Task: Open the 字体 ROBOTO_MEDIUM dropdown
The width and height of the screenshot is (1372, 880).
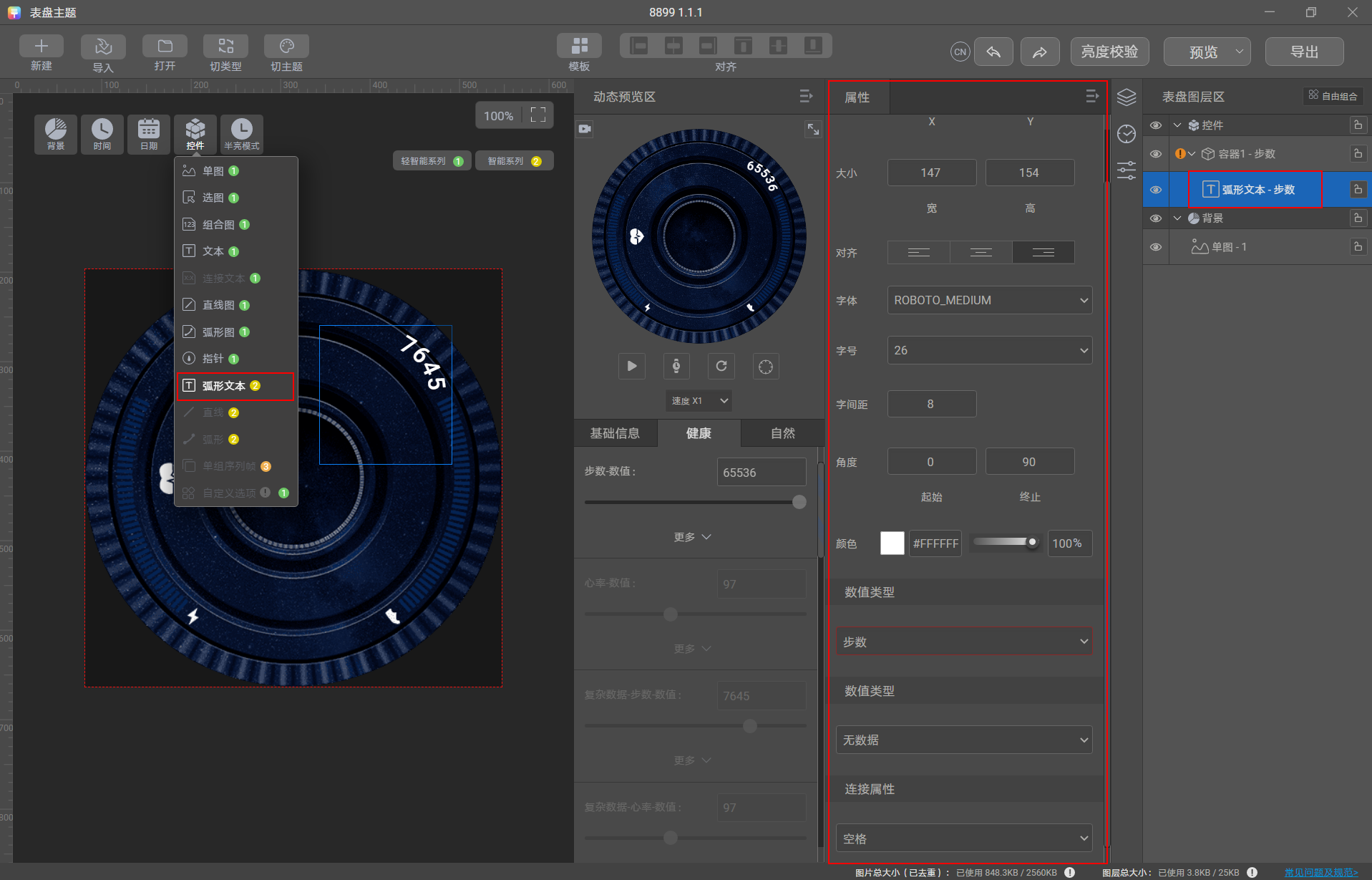Action: tap(990, 300)
